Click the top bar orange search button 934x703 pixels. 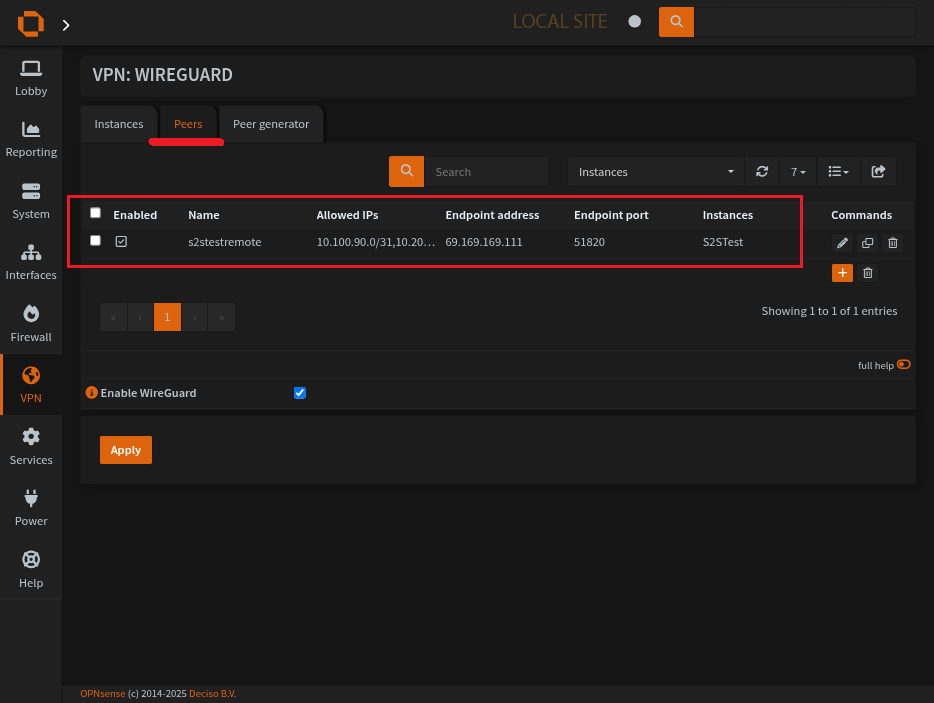[x=676, y=22]
